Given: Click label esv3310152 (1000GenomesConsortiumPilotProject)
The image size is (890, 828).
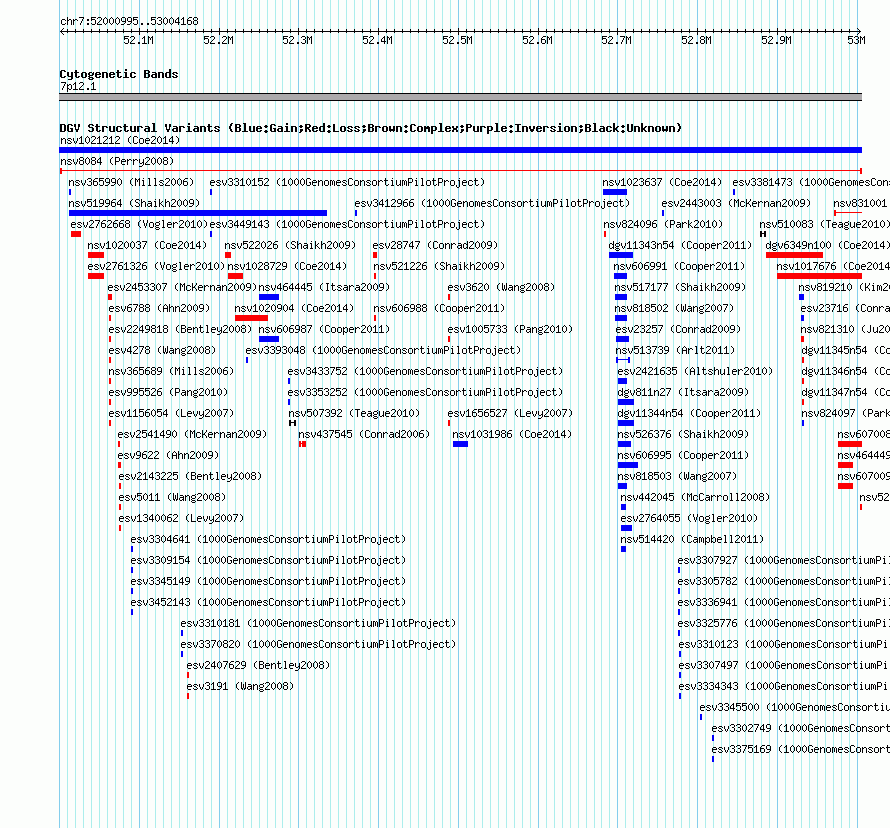Looking at the screenshot, I should point(347,182).
